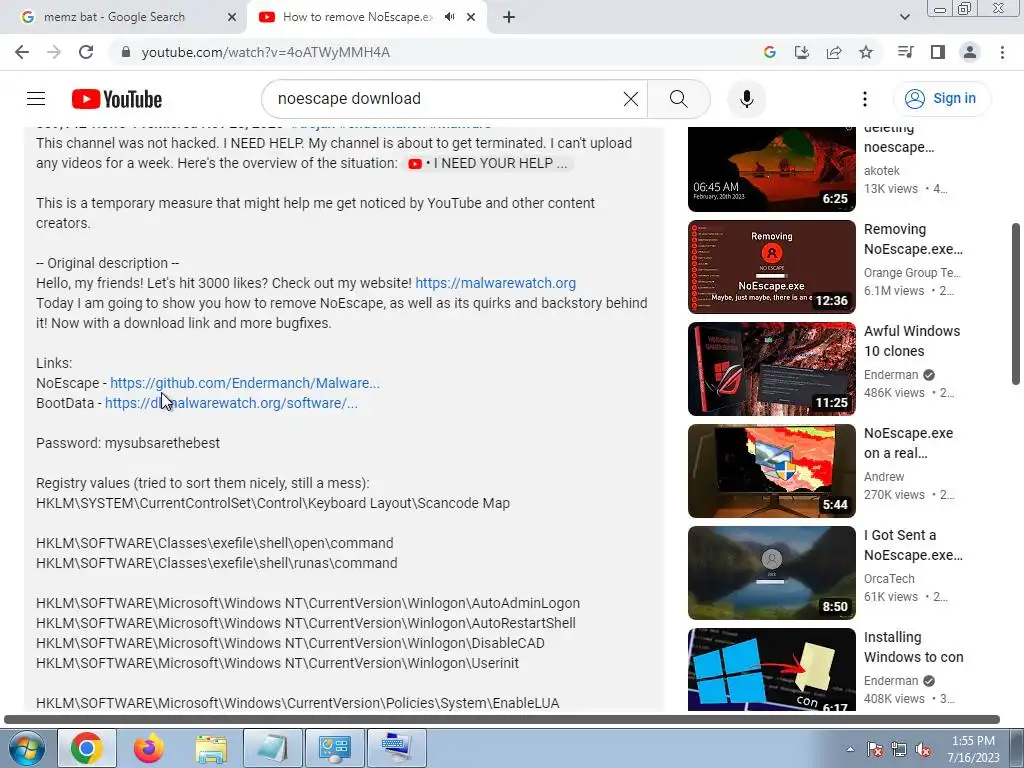The height and width of the screenshot is (768, 1024).
Task: Click the I Got Sent a NoEscape.exe title
Action: (913, 545)
